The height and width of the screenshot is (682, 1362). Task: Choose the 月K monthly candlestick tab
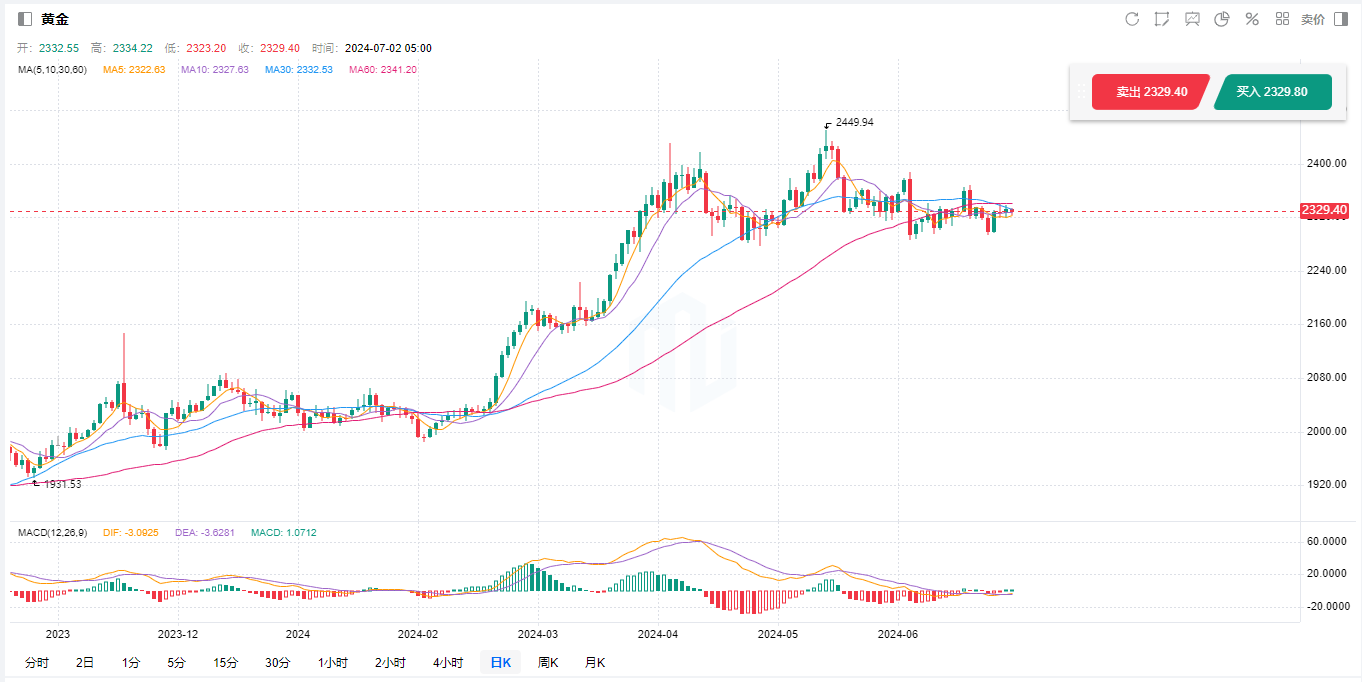coord(595,662)
